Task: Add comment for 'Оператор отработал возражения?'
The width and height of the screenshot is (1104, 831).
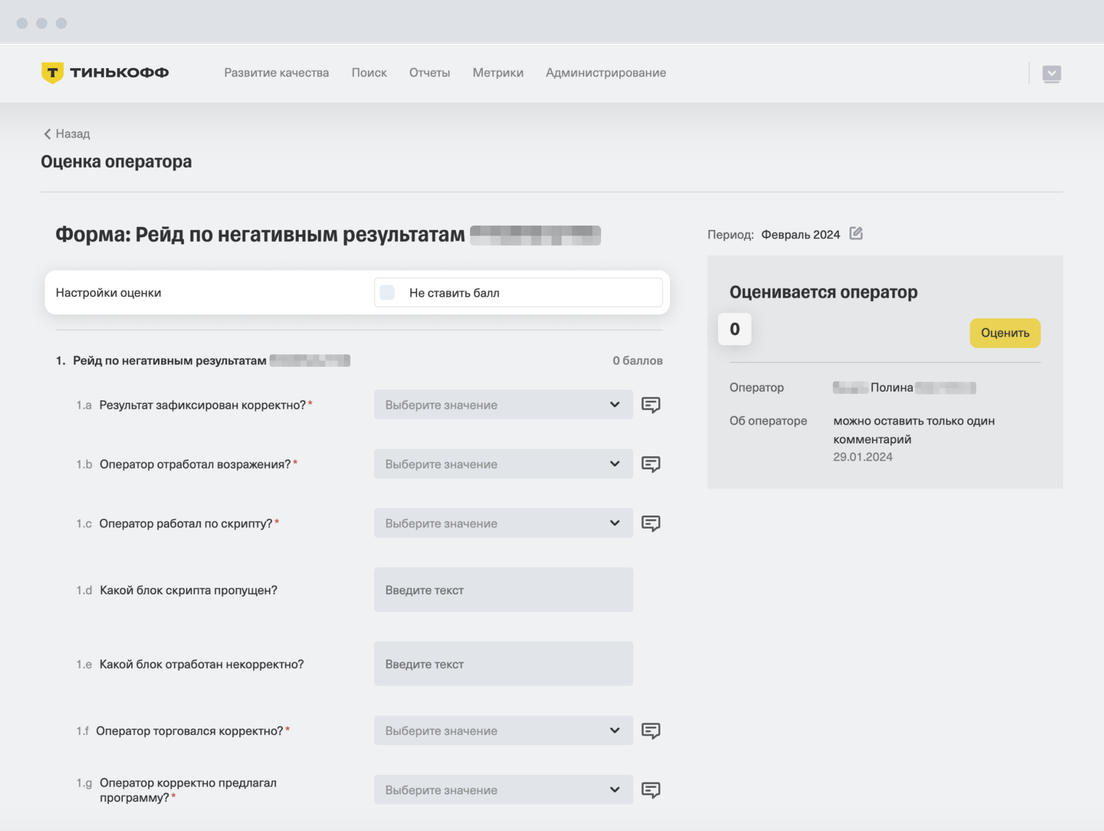Action: click(651, 464)
